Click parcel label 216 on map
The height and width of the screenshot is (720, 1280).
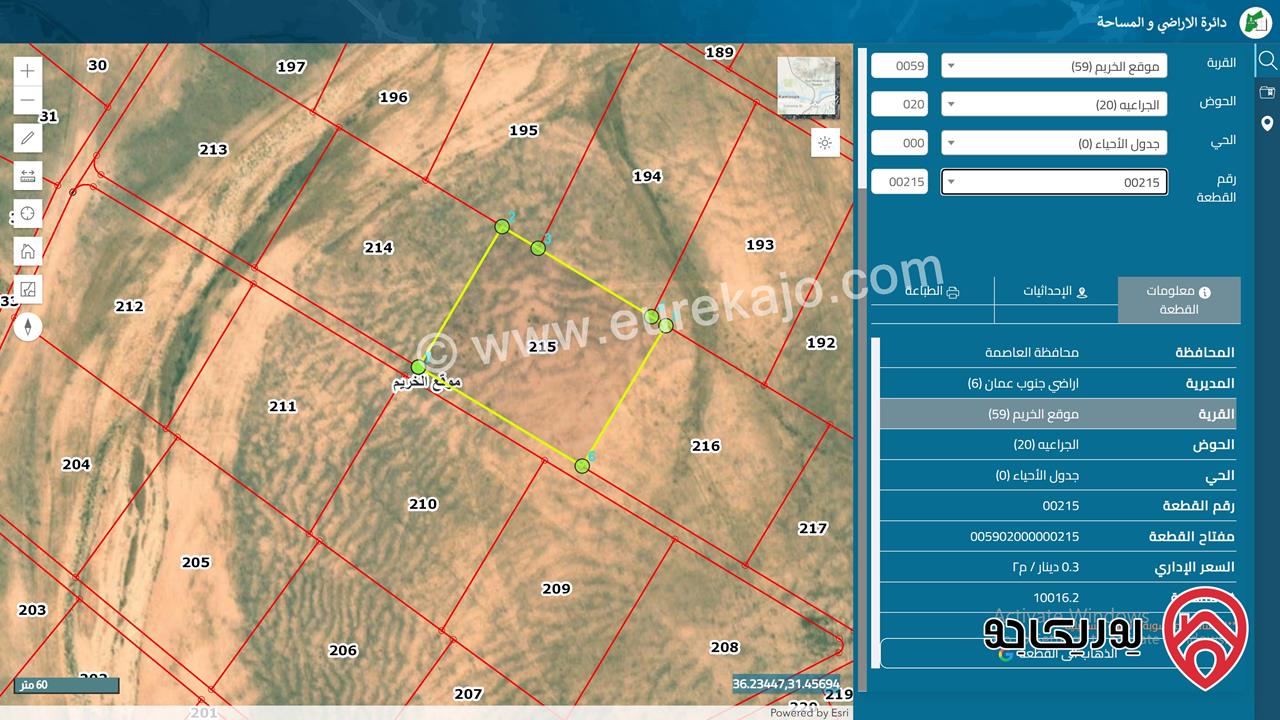tap(706, 445)
